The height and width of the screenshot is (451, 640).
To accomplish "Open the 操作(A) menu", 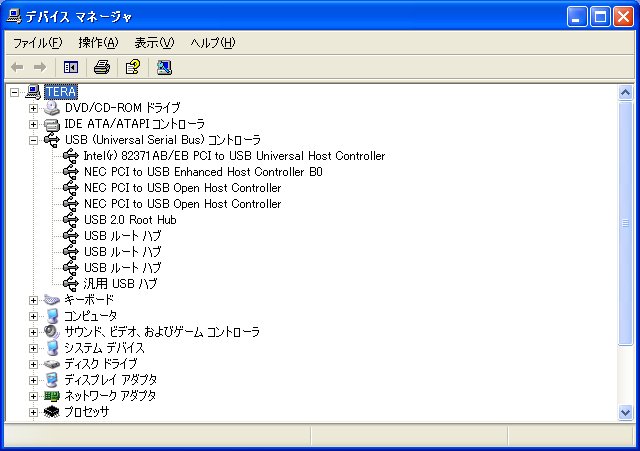I will point(98,42).
